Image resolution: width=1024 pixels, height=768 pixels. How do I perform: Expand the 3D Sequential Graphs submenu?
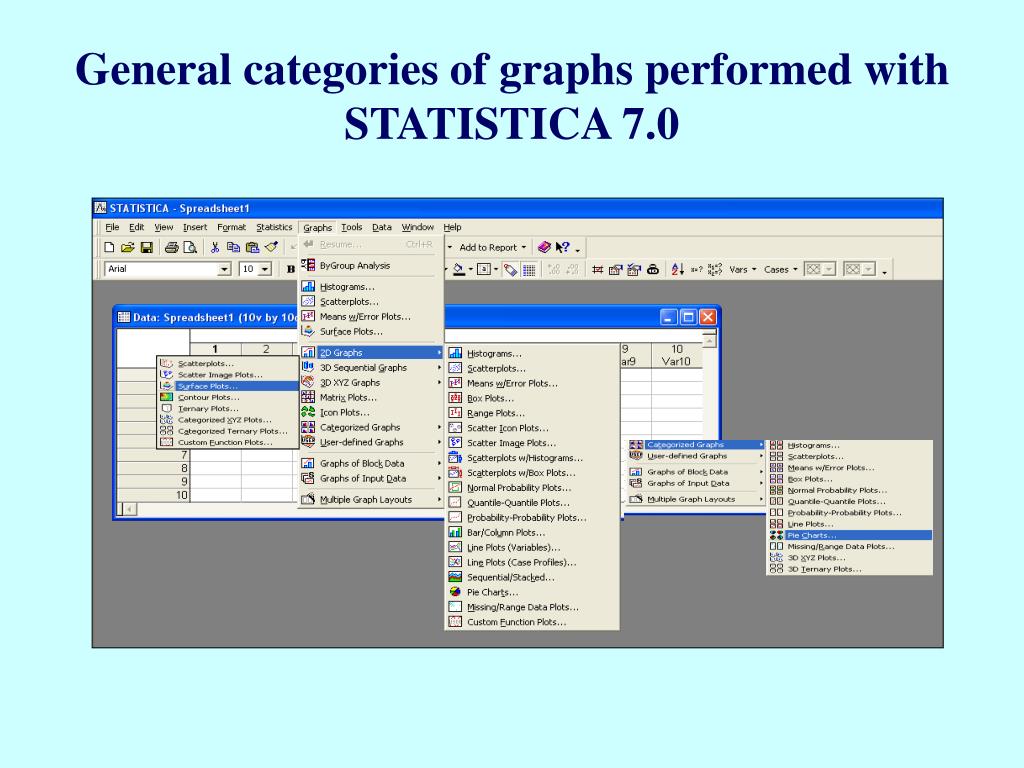[439, 368]
